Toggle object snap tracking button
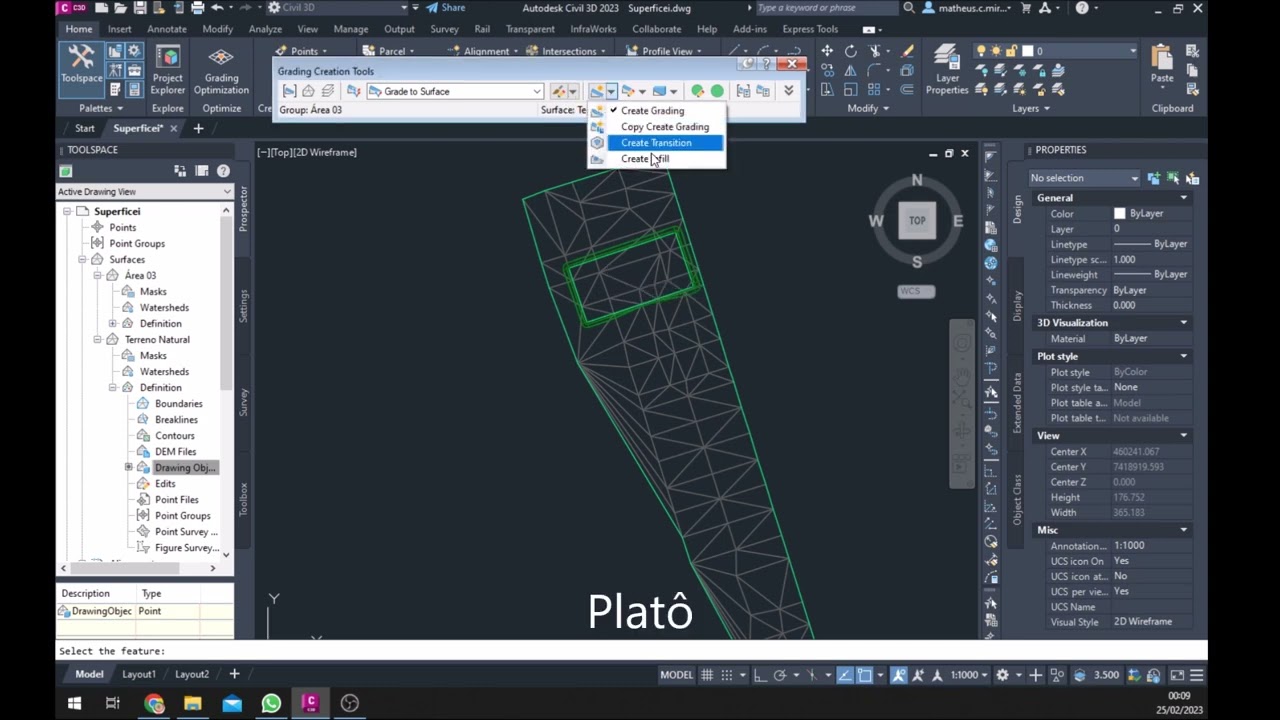The height and width of the screenshot is (720, 1280). coord(845,675)
